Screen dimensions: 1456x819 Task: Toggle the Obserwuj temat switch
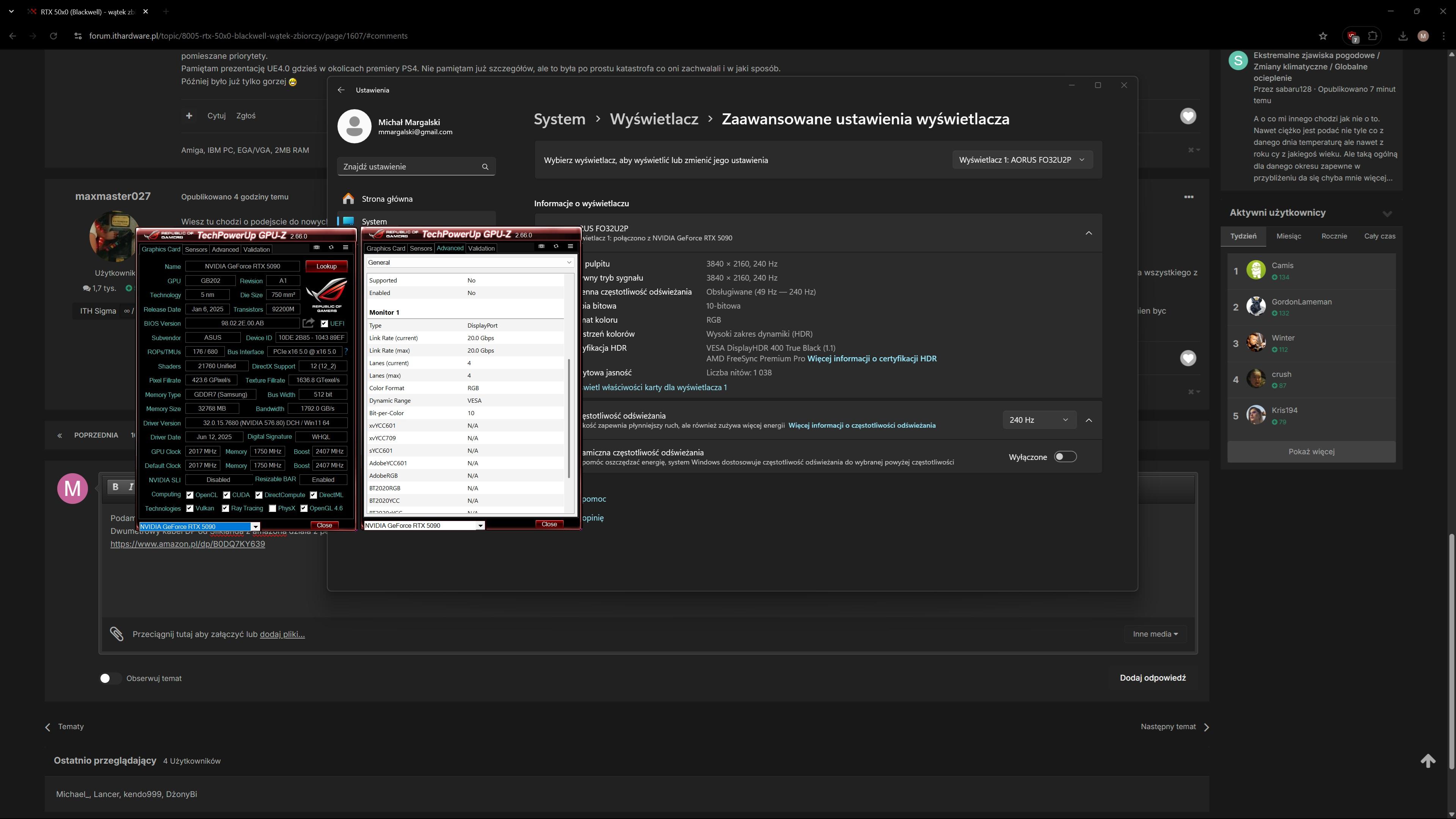110,678
